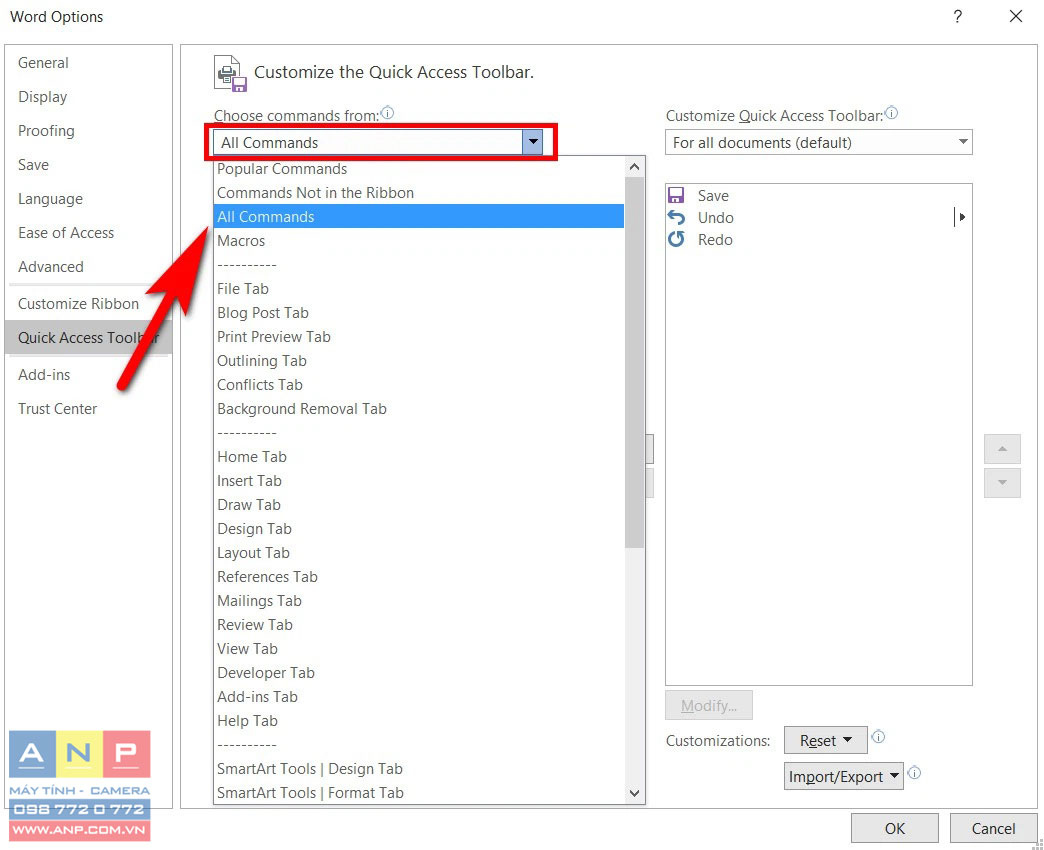Select SmartArt Tools Design Tab option

point(419,769)
